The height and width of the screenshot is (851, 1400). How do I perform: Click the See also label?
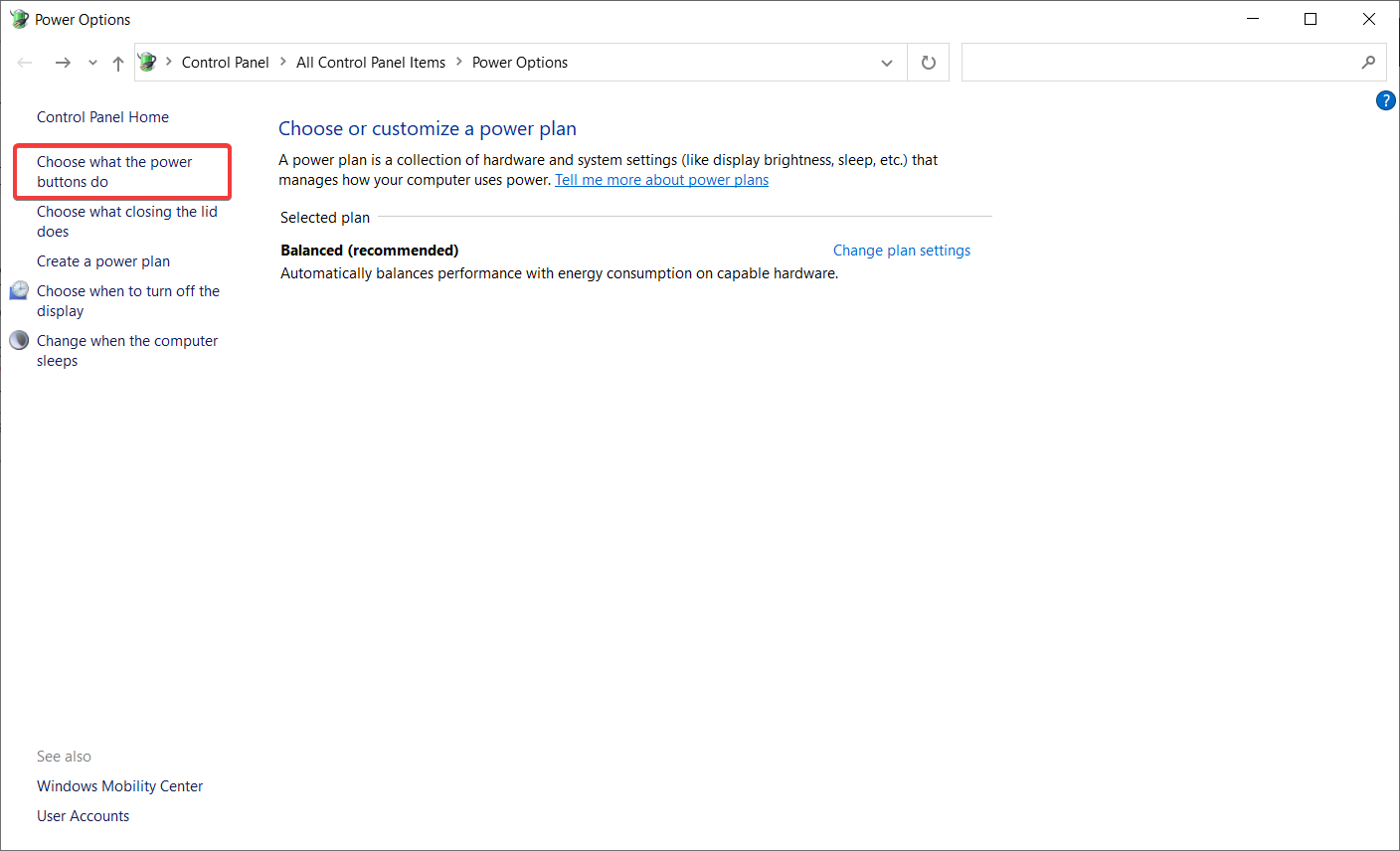pos(64,757)
